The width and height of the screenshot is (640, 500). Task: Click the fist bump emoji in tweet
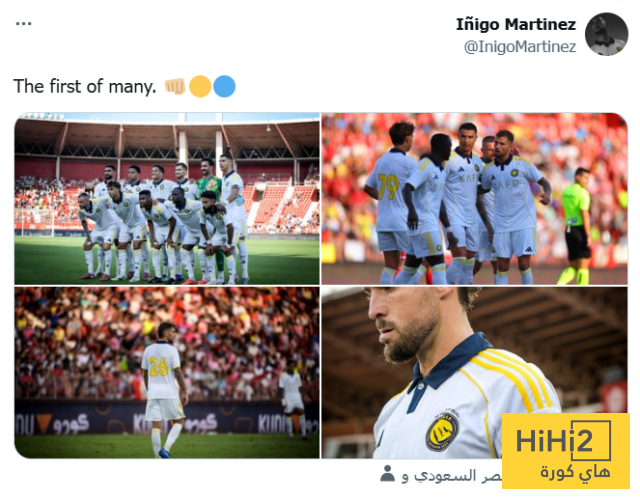175,86
